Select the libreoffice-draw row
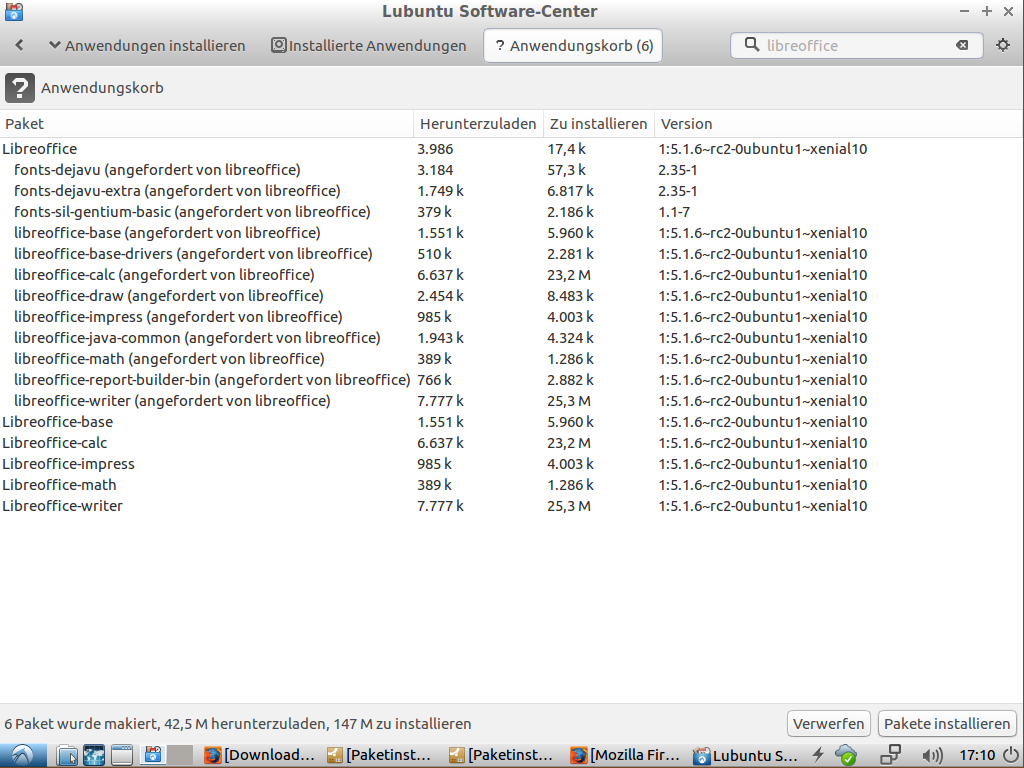 point(511,296)
